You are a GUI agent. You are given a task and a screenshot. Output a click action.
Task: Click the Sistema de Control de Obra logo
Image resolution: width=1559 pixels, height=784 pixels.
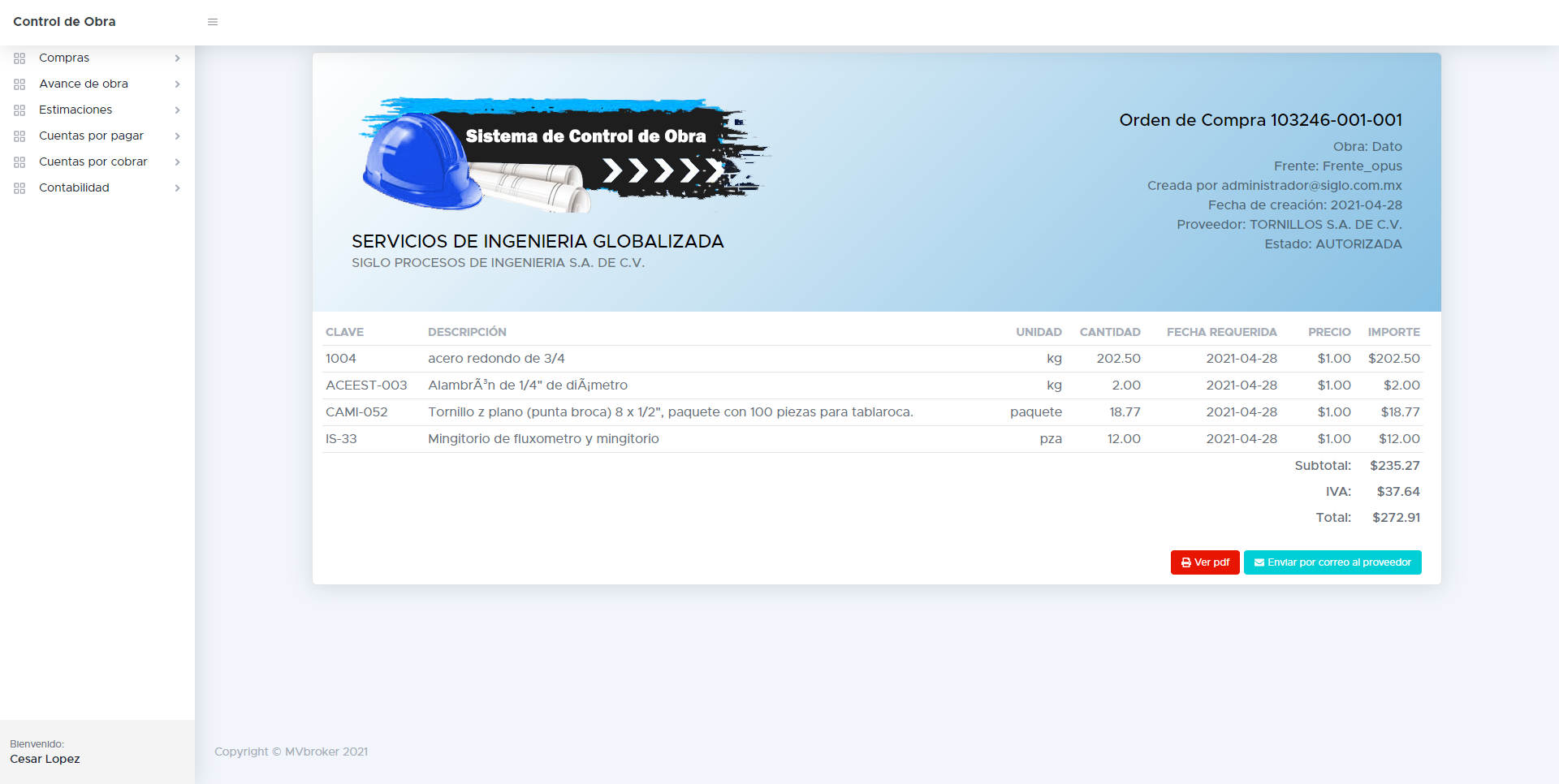563,155
